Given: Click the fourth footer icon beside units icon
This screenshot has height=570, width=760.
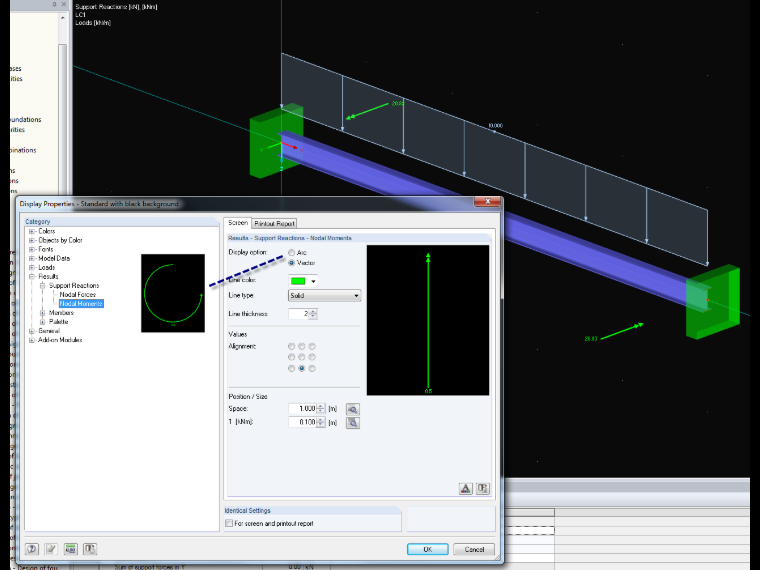Looking at the screenshot, I should 90,549.
